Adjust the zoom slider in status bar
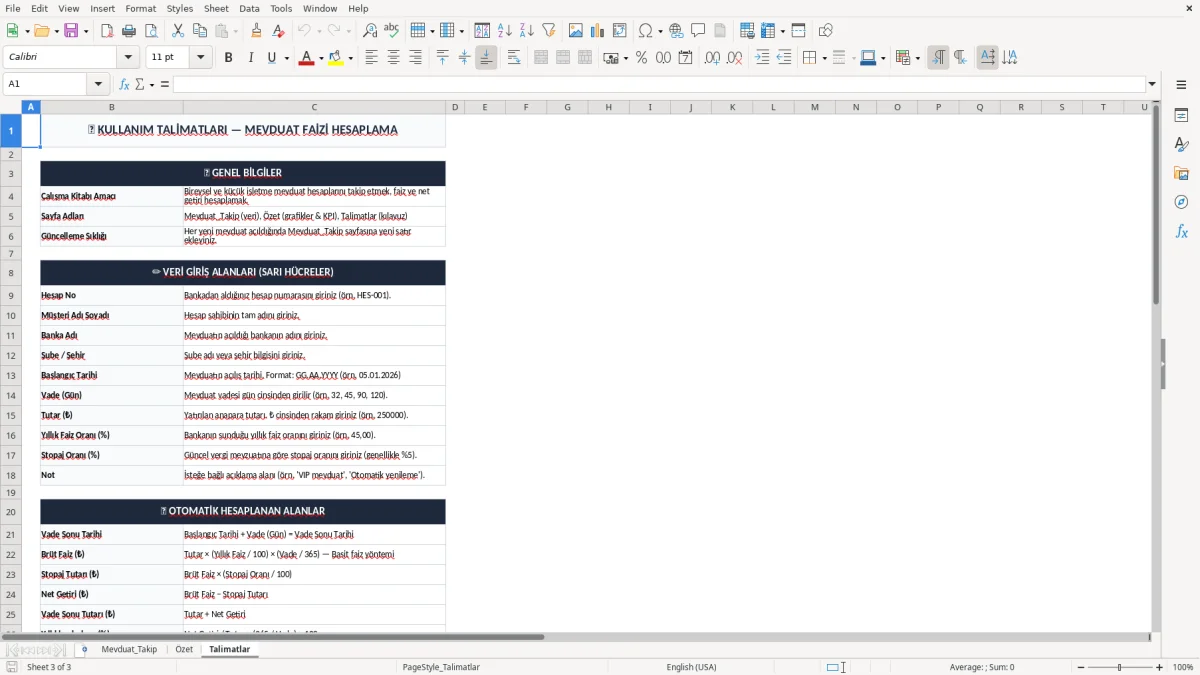 1120,667
